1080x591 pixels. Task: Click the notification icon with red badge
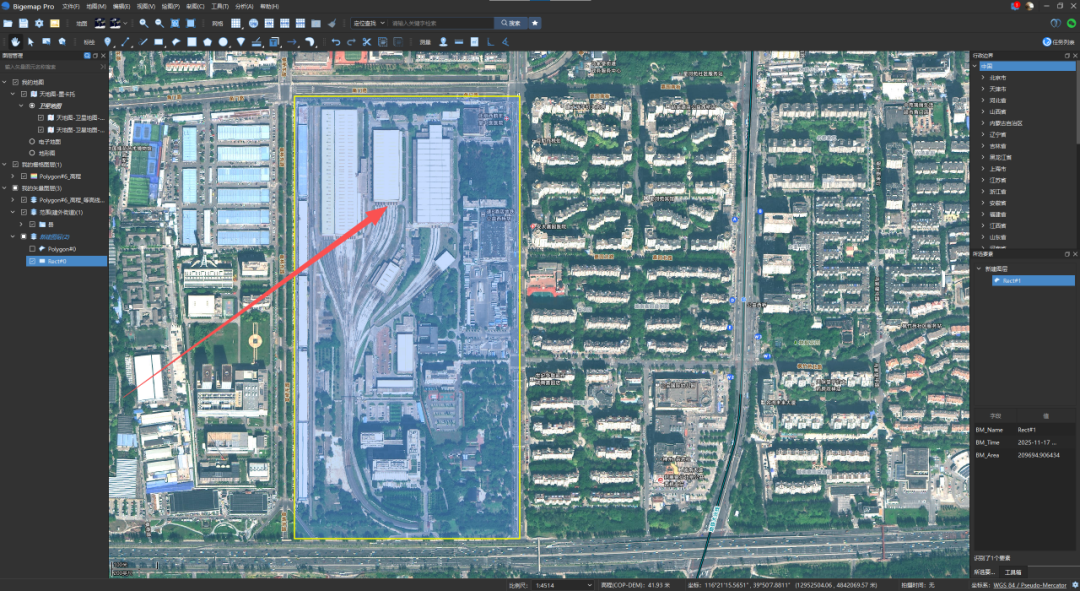[x=1015, y=6]
